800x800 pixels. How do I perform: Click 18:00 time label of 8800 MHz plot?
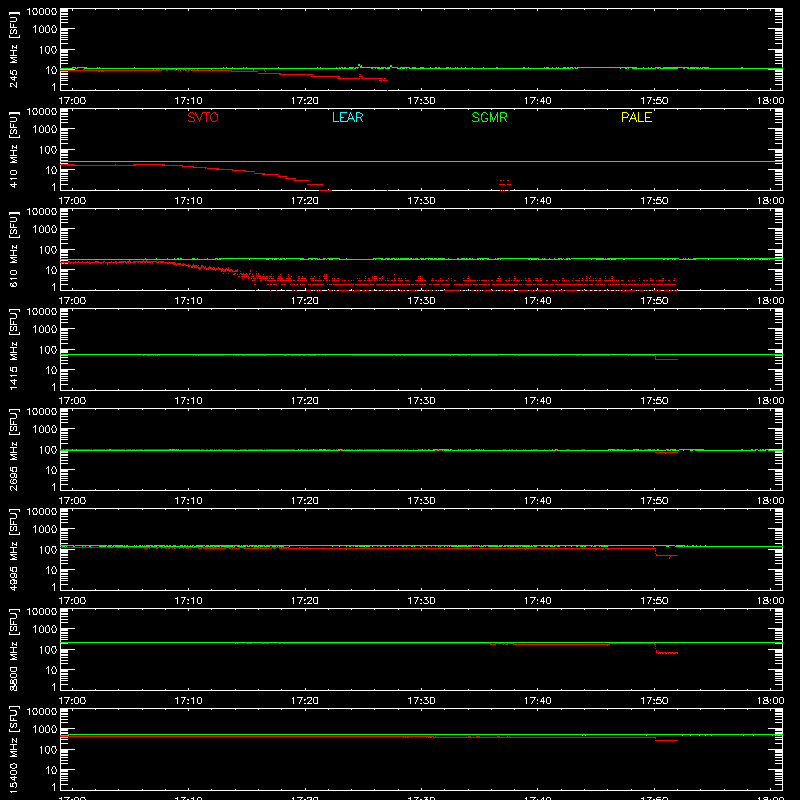770,701
